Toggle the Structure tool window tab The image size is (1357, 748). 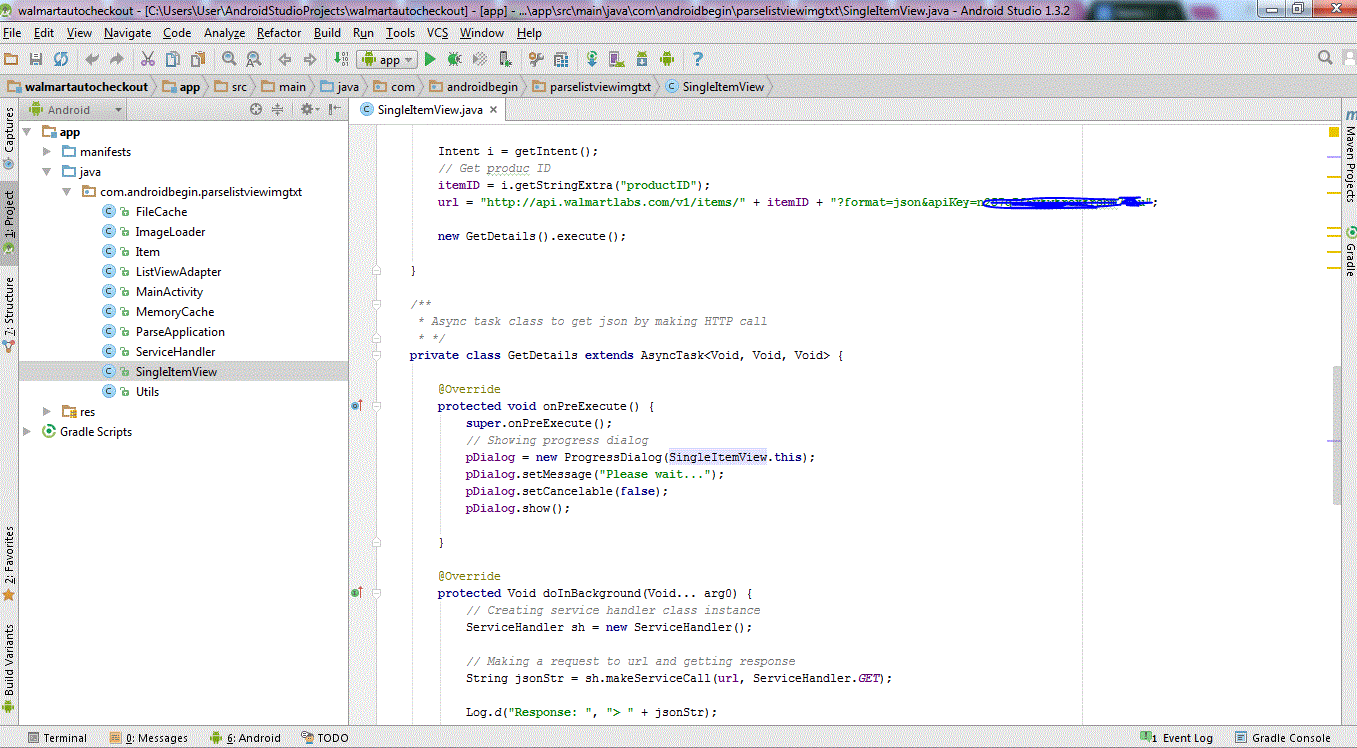pyautogui.click(x=9, y=314)
